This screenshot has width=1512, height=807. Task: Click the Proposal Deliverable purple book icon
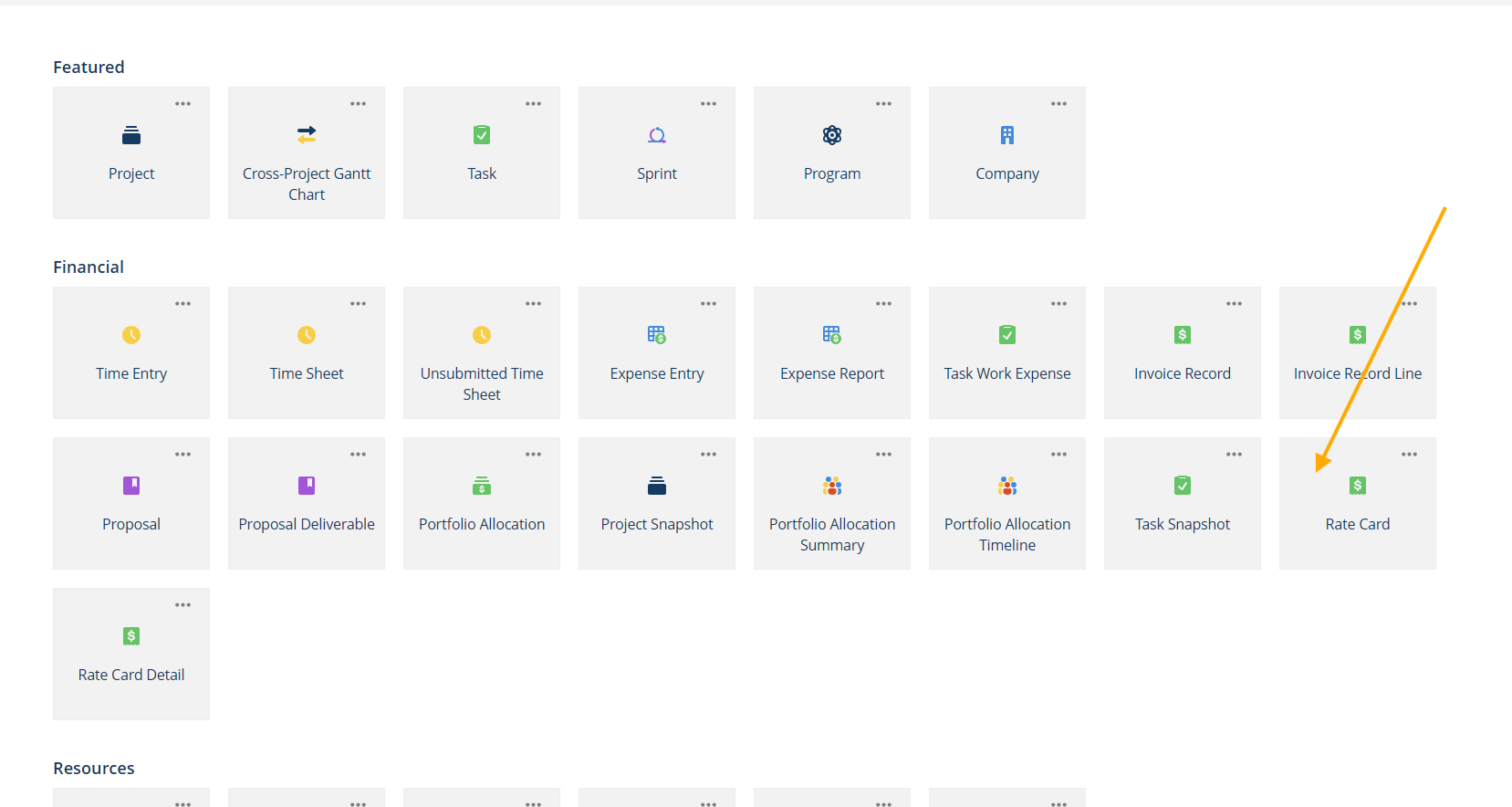point(307,486)
